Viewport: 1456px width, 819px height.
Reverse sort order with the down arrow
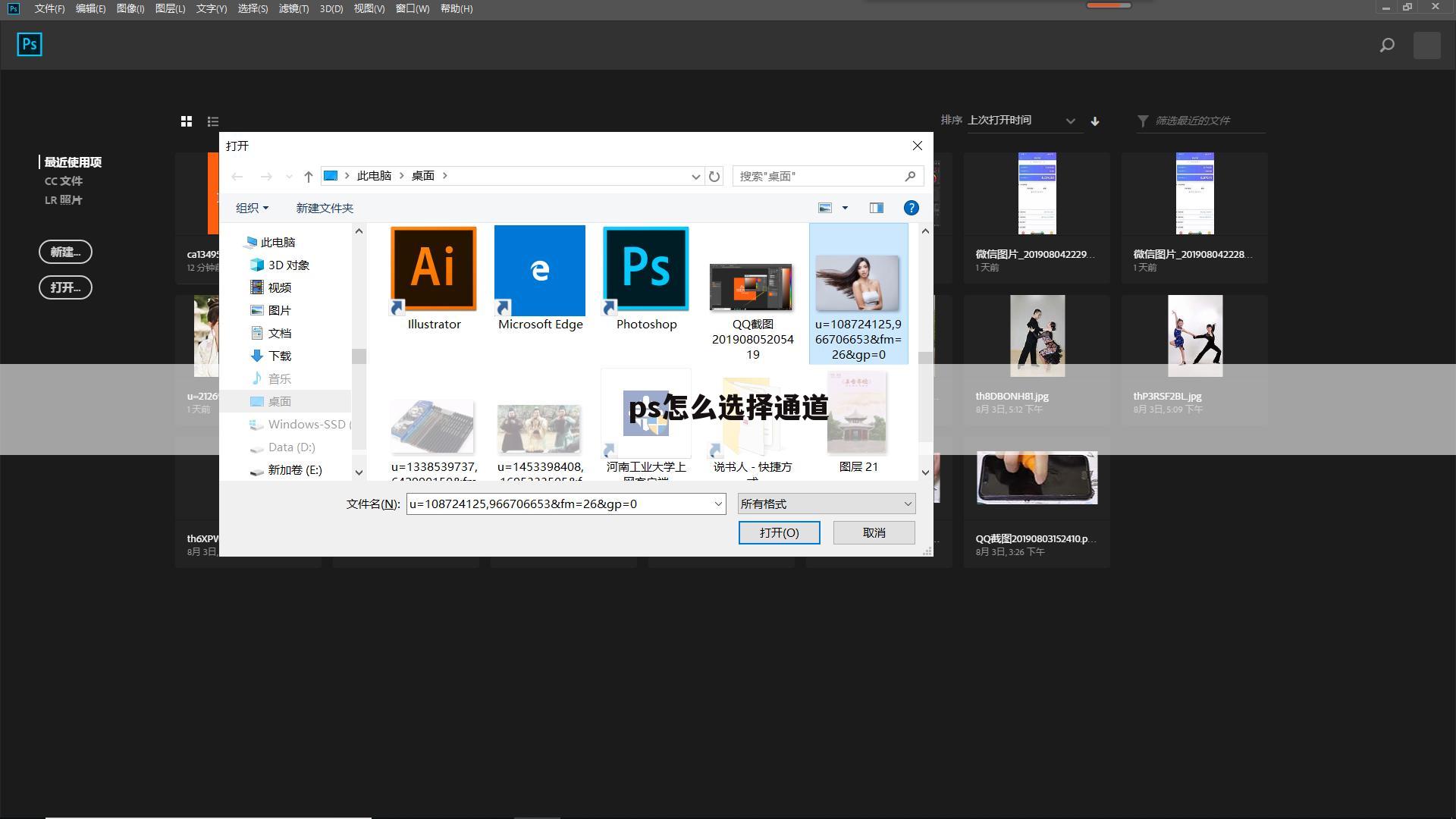coord(1095,121)
